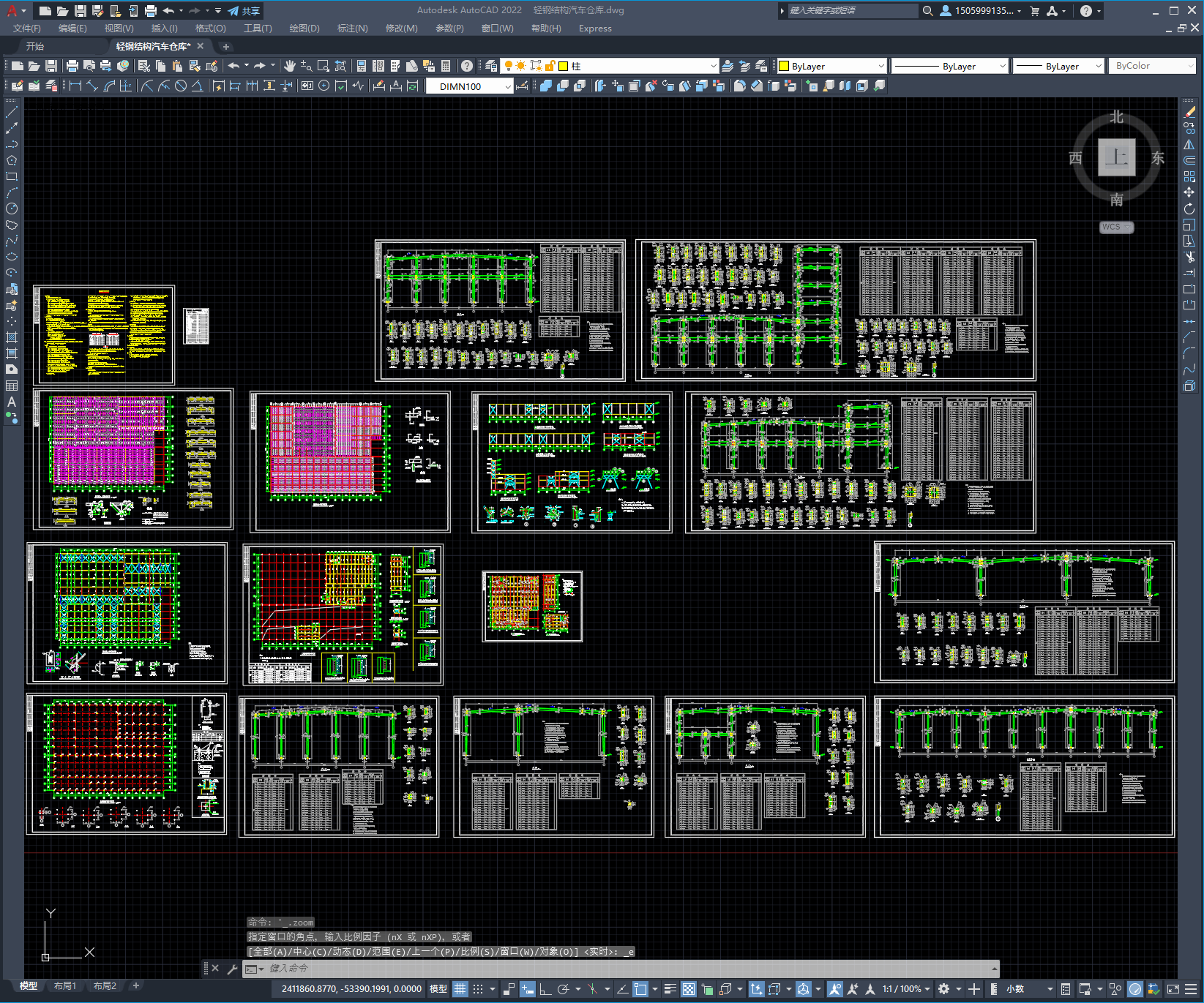Open the Layer Properties Manager icon
The height and width of the screenshot is (1003, 1204).
click(490, 66)
